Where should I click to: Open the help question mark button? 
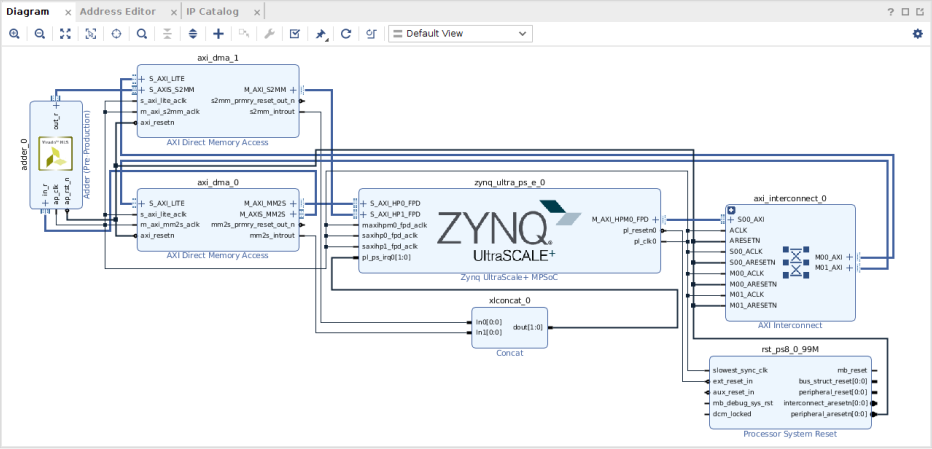891,12
